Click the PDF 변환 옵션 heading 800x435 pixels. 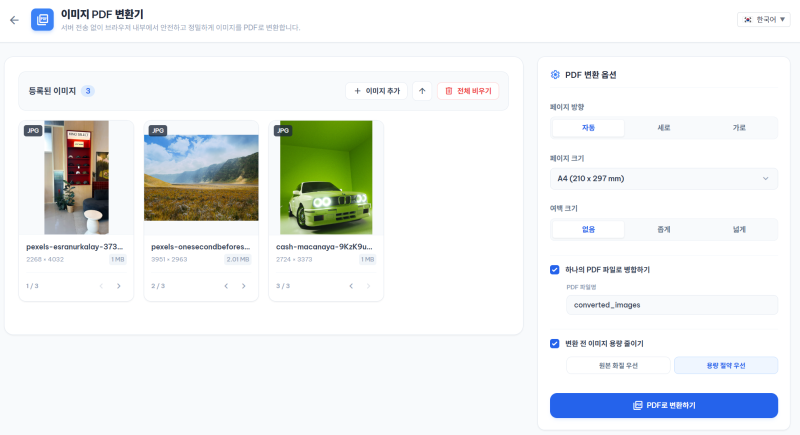pyautogui.click(x=591, y=75)
